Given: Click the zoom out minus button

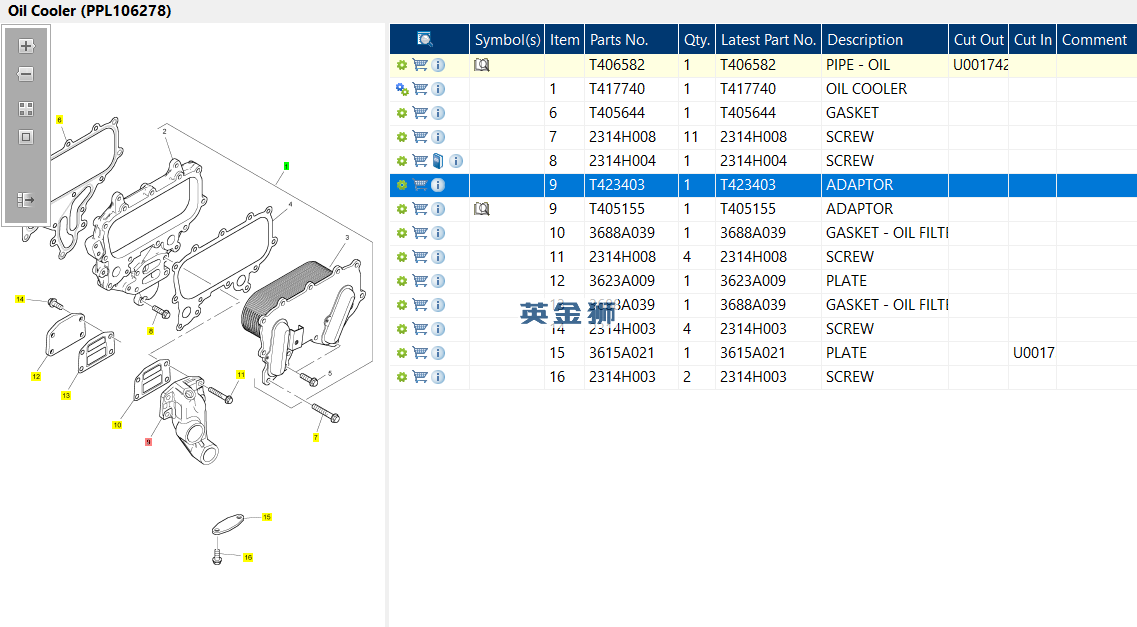Looking at the screenshot, I should 26,74.
